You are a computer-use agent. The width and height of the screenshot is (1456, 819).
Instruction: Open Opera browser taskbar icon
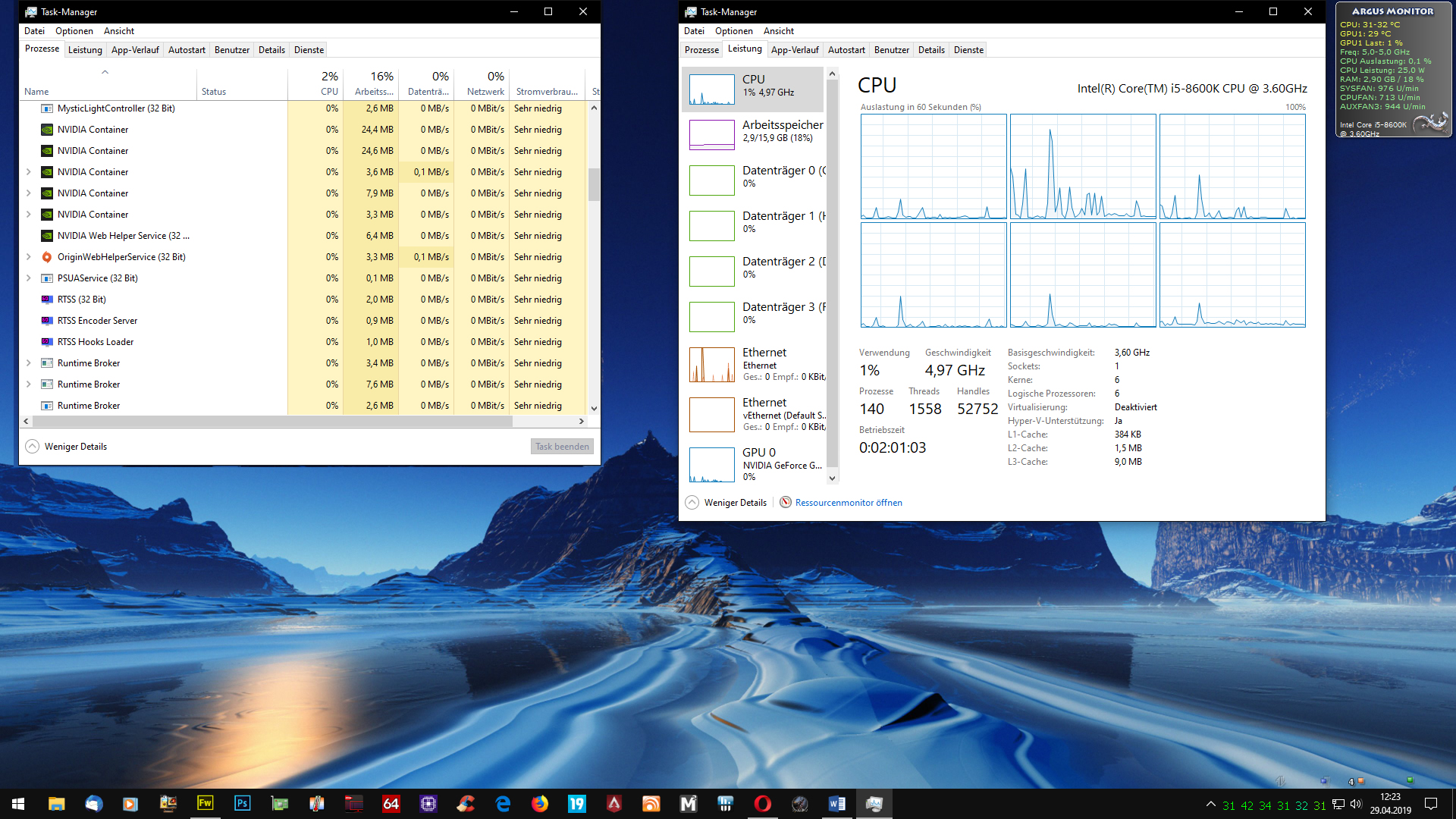763,804
